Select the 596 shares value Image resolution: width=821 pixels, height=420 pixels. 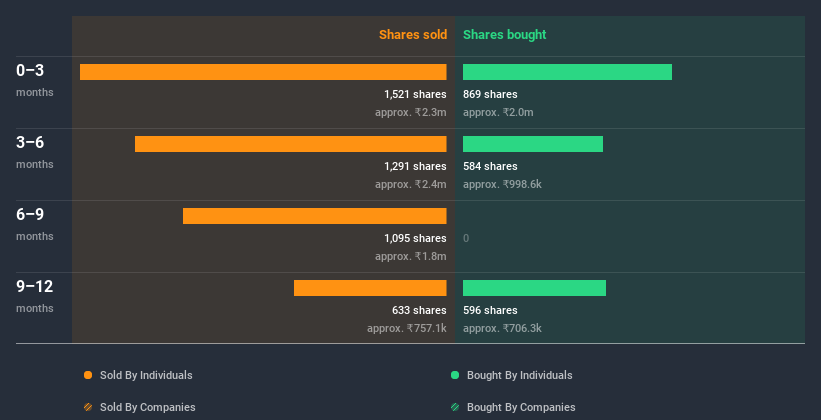tap(490, 310)
